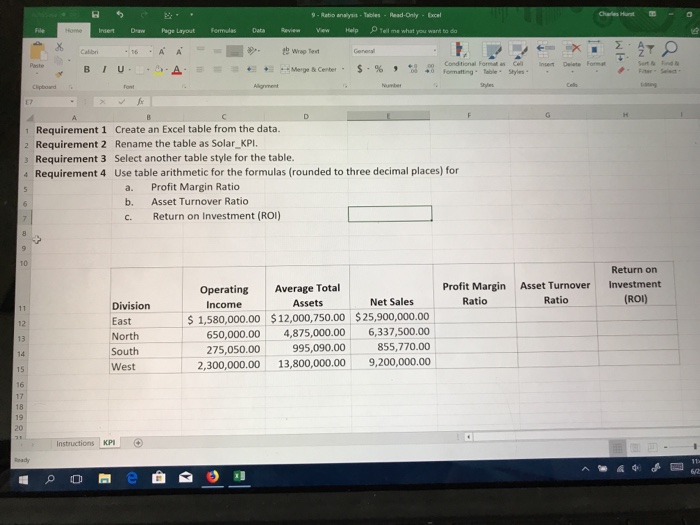
Task: Click the red Font Color button
Action: click(x=176, y=70)
